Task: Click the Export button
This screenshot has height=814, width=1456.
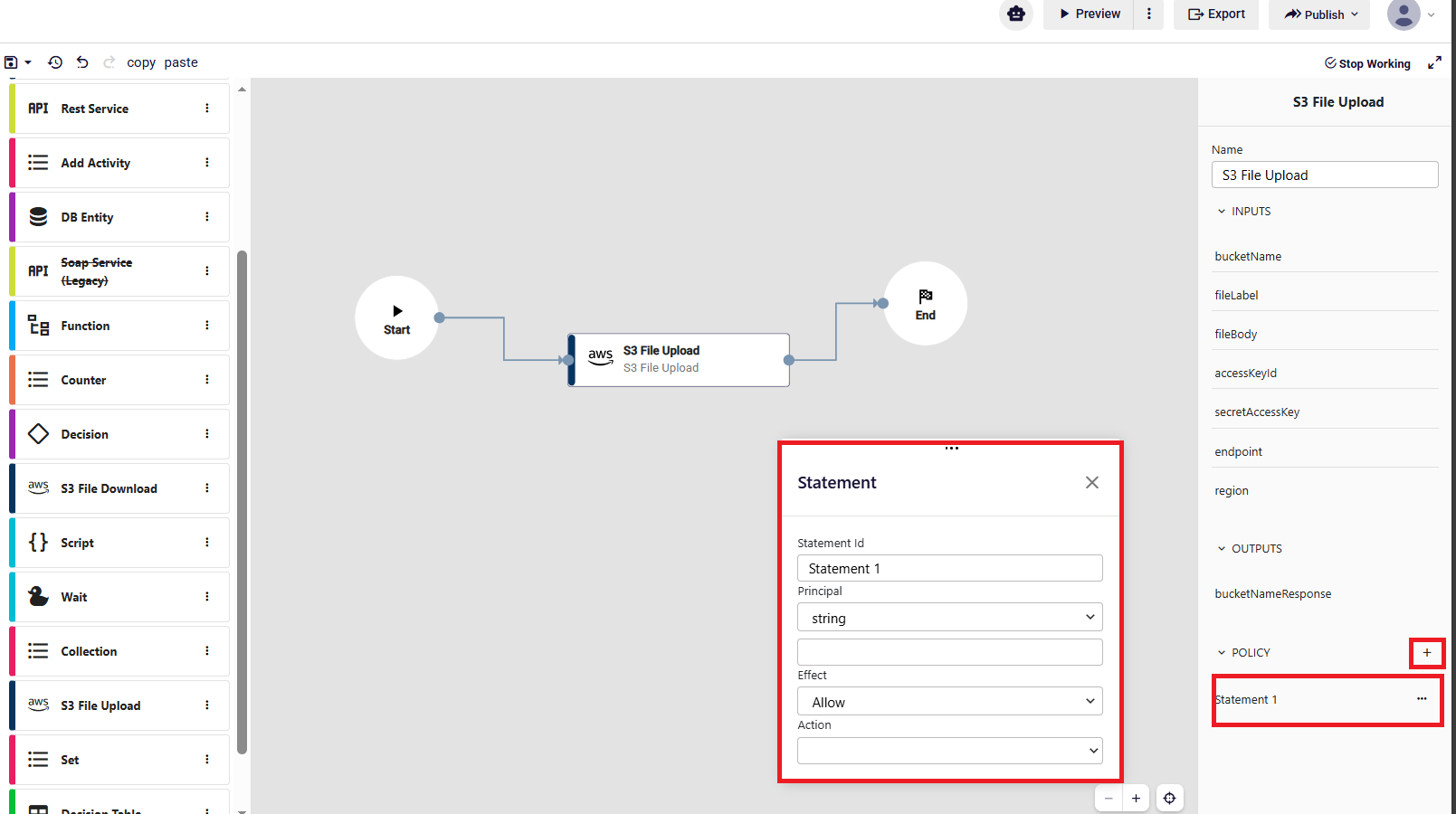Action: pyautogui.click(x=1216, y=14)
